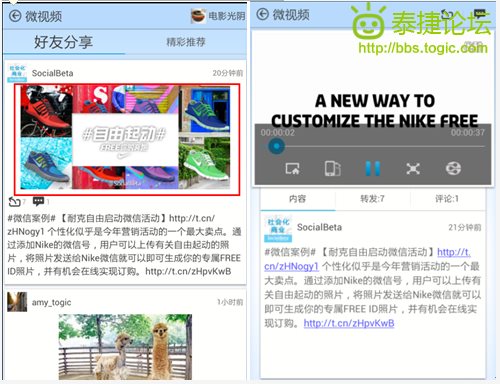The width and height of the screenshot is (500, 384).
Task: Click amy_togic username
Action: pyautogui.click(x=52, y=302)
